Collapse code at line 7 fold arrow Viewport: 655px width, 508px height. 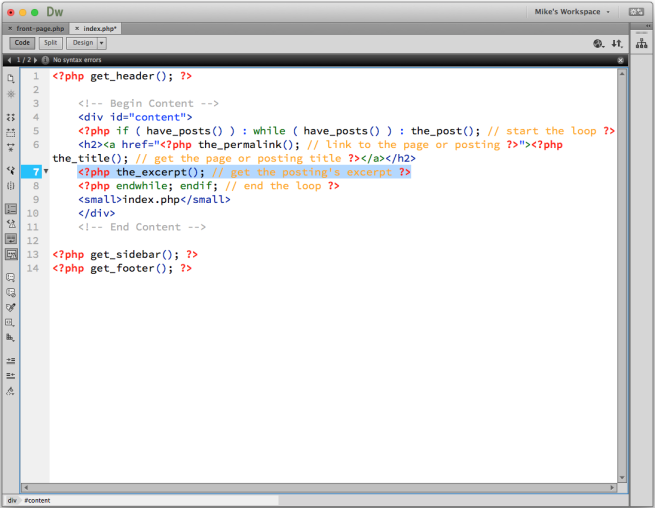coord(46,171)
